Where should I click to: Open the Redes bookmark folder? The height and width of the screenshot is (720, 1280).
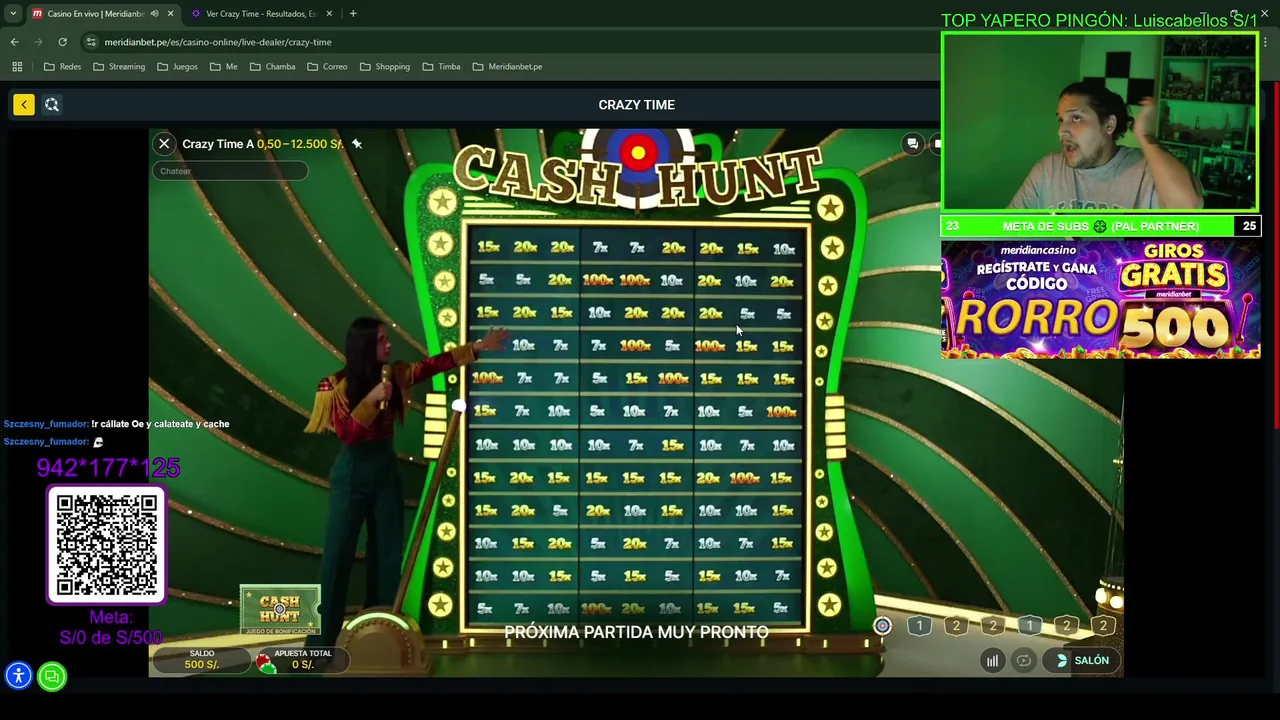(x=63, y=67)
